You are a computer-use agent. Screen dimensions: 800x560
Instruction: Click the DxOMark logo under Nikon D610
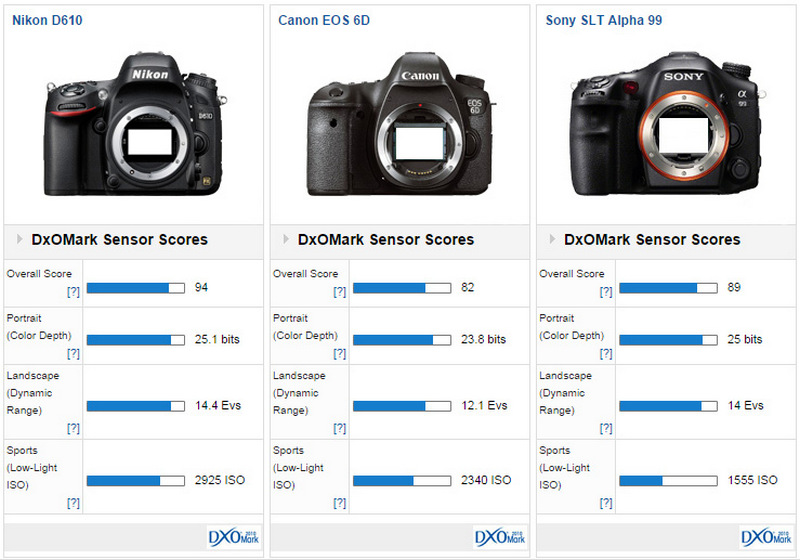234,537
